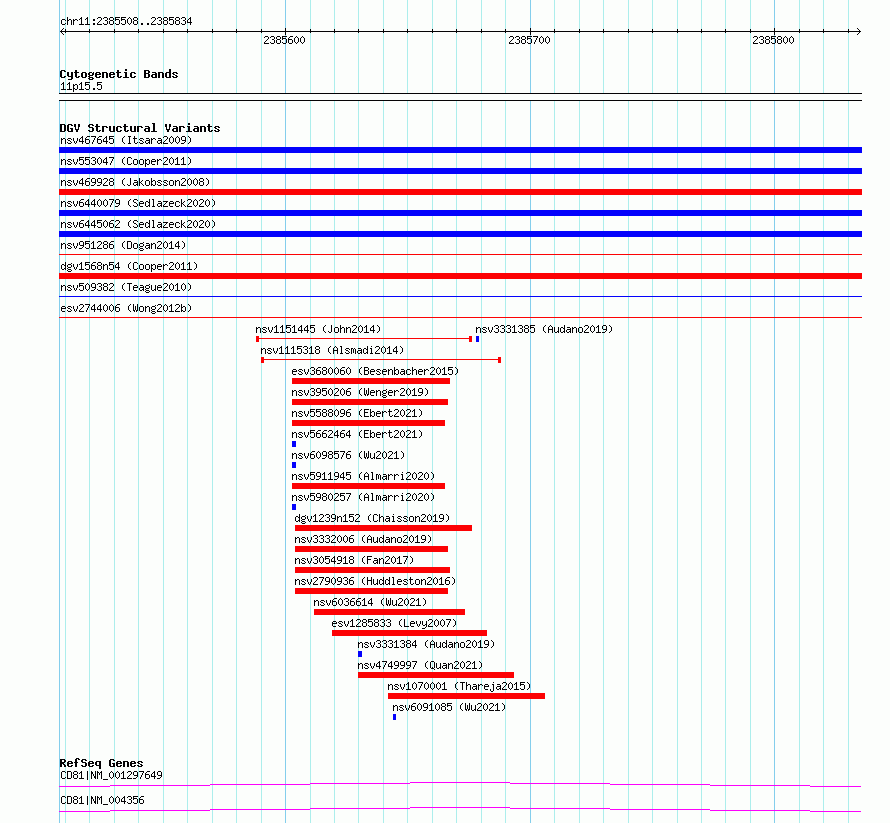
Task: Click the nsv1070001 (Thareja2015) label
Action: click(x=459, y=686)
